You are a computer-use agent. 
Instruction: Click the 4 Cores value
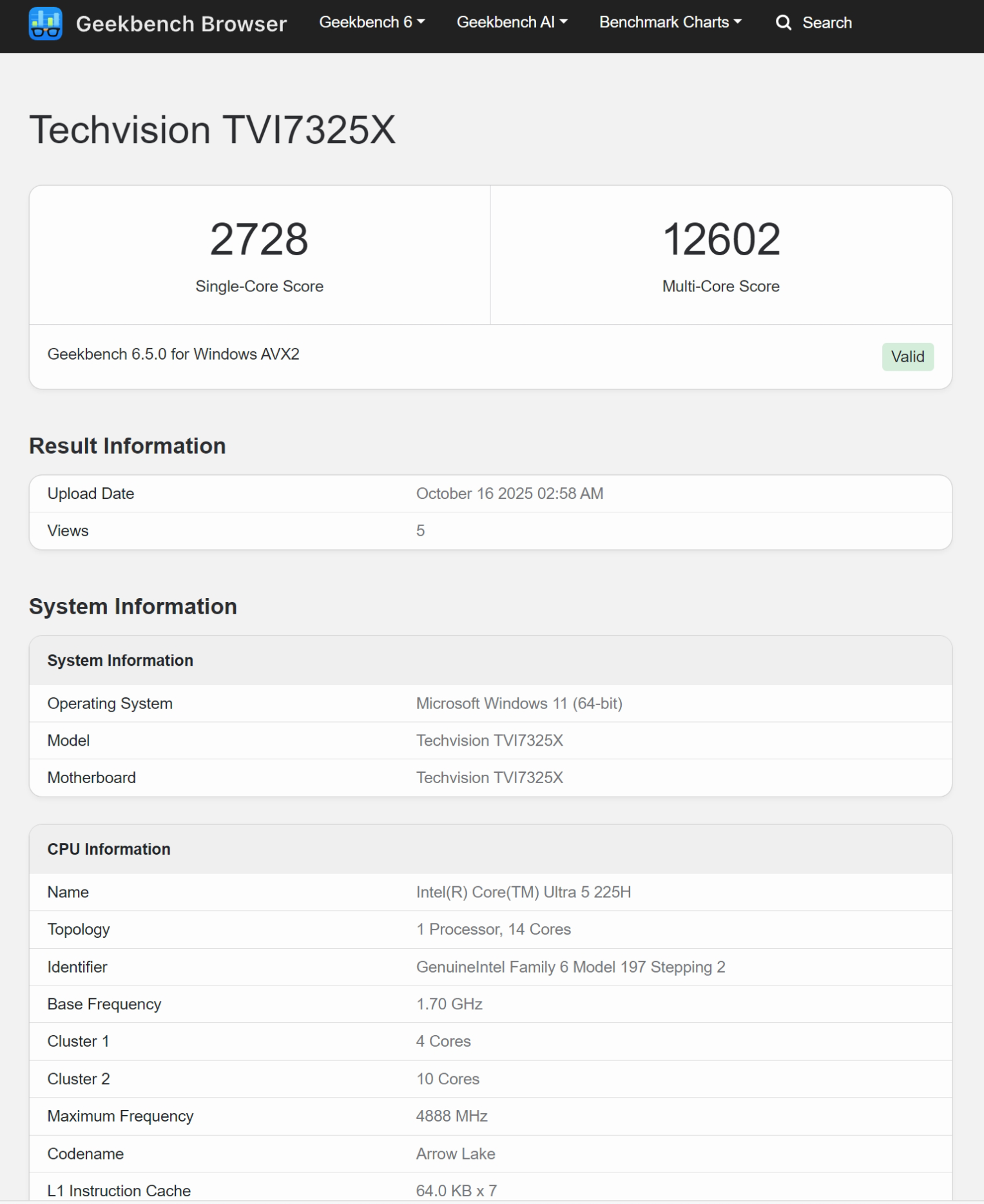tap(443, 1041)
